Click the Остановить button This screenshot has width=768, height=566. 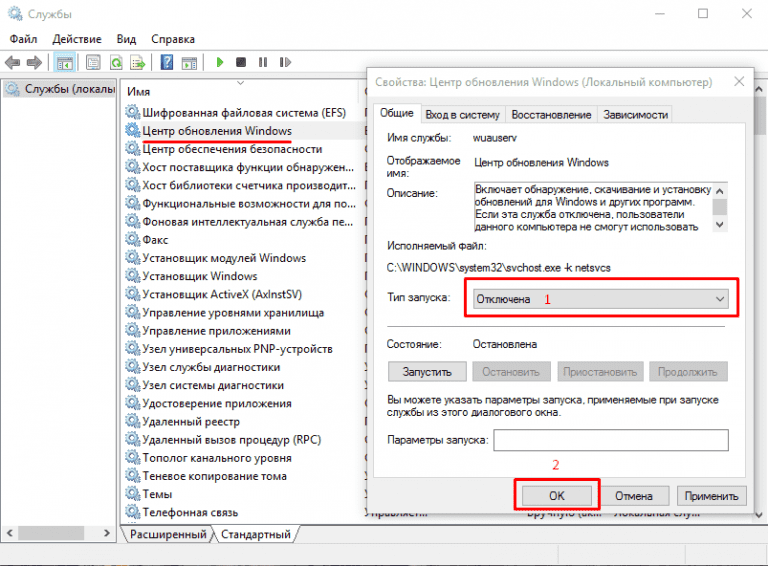click(x=511, y=372)
